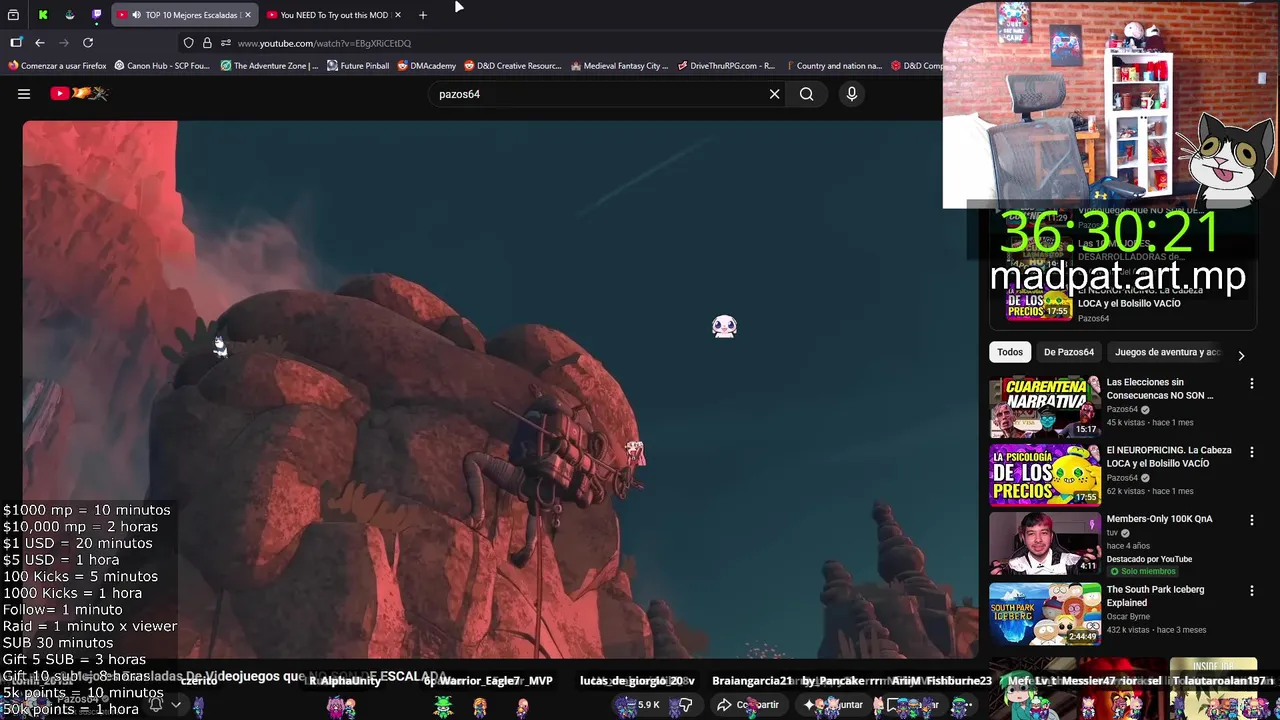Select the 'De Pazos64' filter chip
Screen dimensions: 1280x720
tap(1069, 352)
